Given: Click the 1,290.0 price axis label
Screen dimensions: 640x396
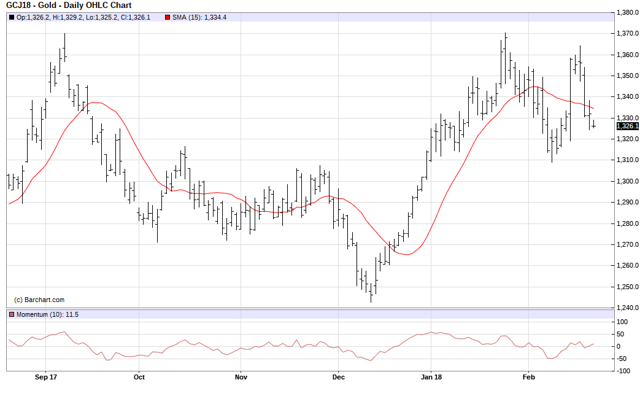Looking at the screenshot, I should tap(628, 202).
